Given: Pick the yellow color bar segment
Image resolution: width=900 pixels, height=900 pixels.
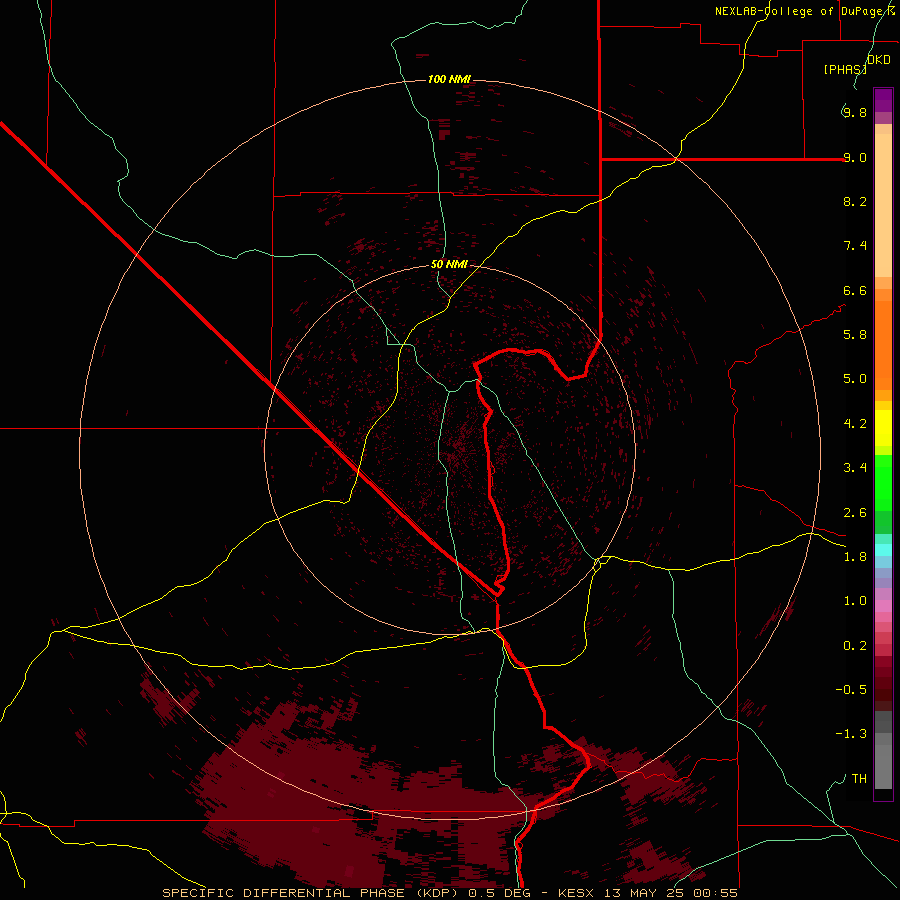Looking at the screenshot, I should coord(883,428).
